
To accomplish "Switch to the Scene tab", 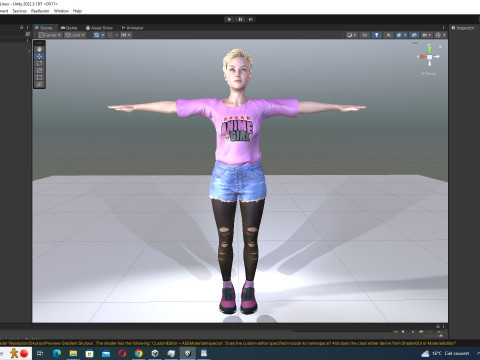I will [44, 28].
